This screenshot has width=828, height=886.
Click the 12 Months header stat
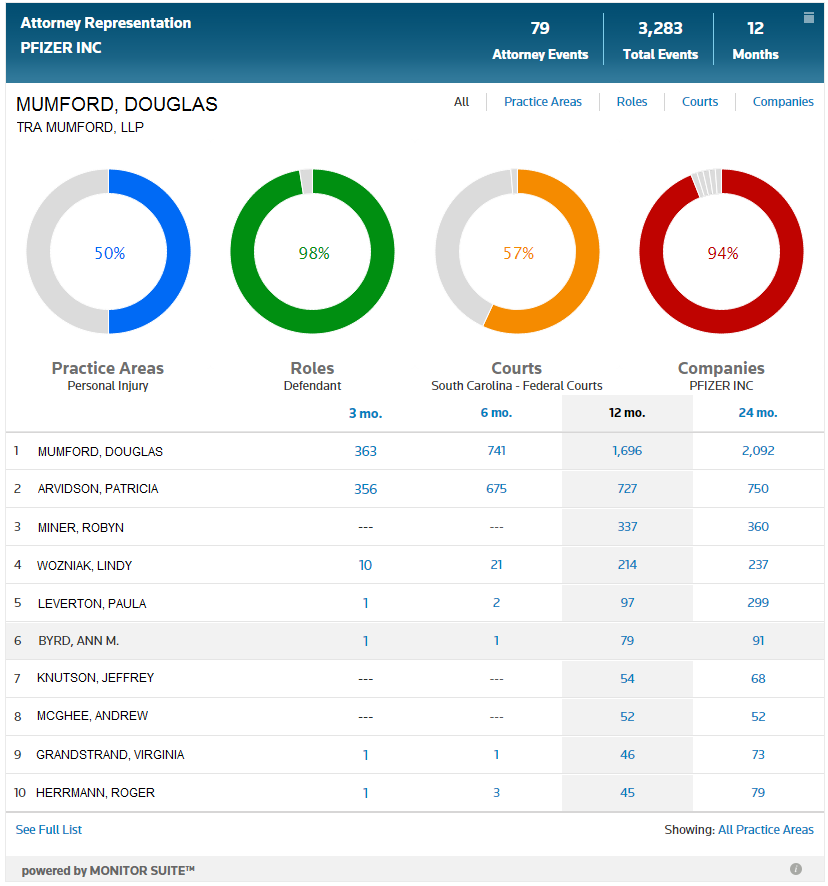(755, 41)
